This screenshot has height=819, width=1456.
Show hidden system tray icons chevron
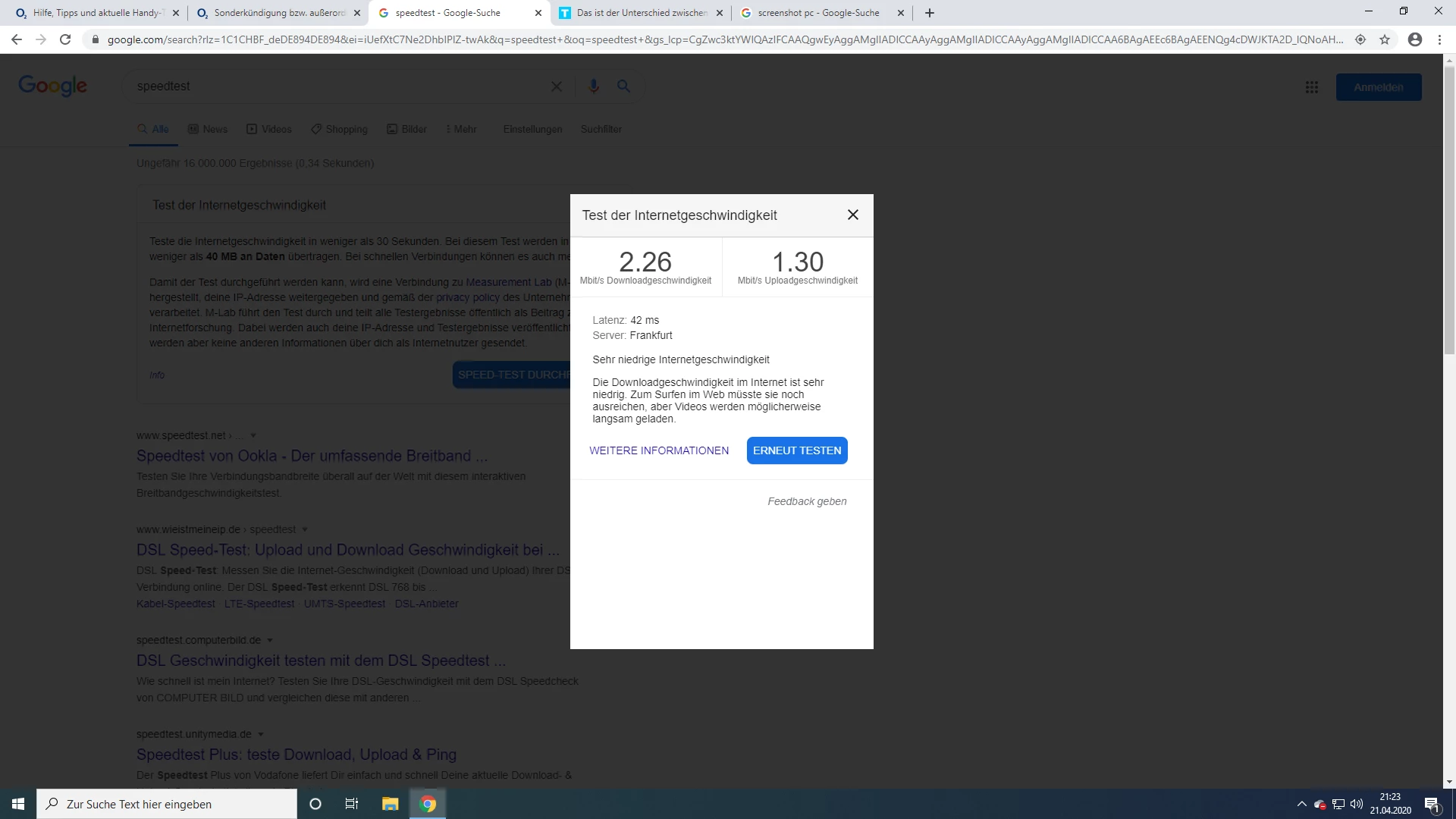coord(1301,804)
